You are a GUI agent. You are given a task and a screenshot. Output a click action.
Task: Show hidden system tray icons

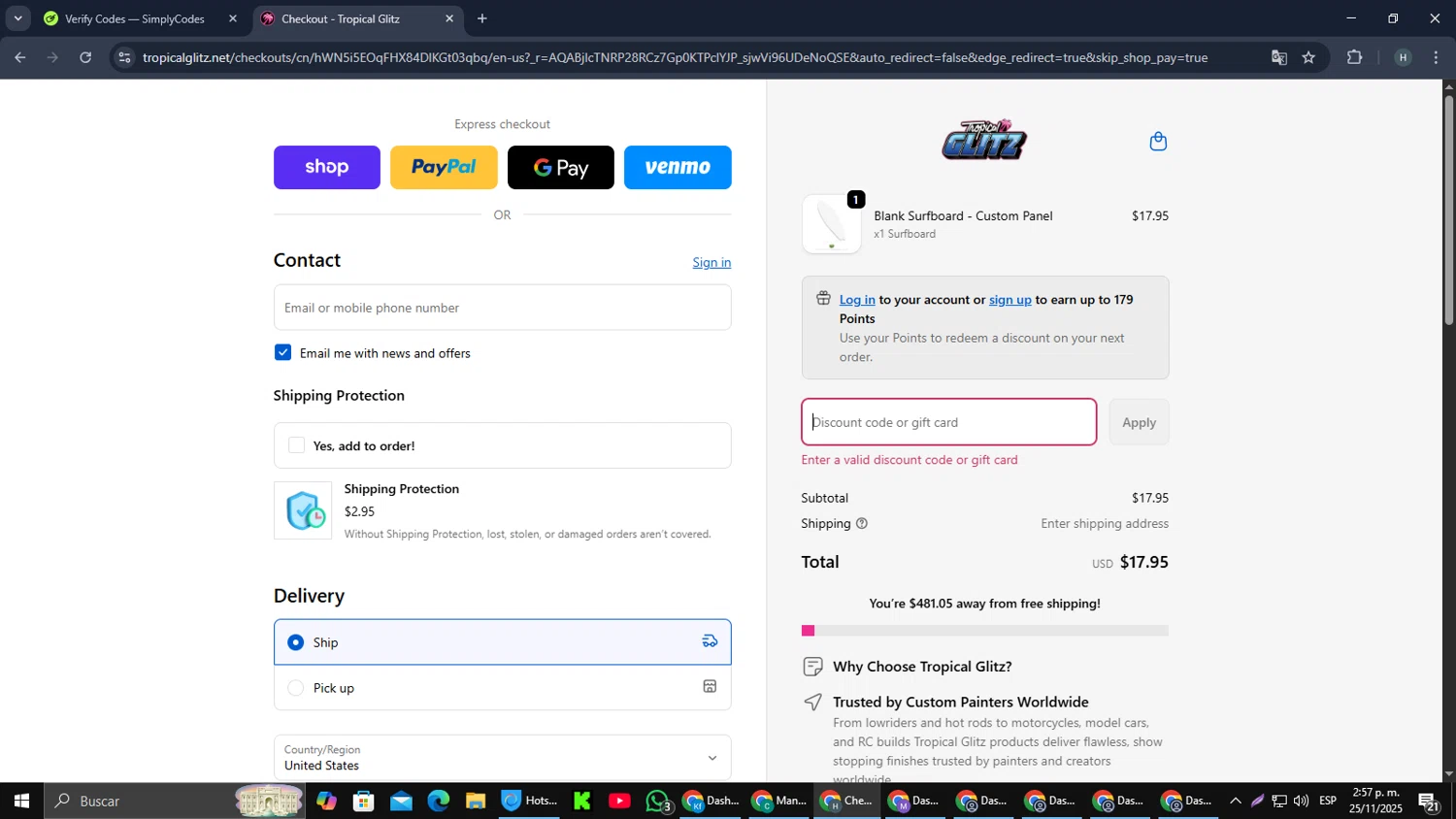coord(1235,801)
